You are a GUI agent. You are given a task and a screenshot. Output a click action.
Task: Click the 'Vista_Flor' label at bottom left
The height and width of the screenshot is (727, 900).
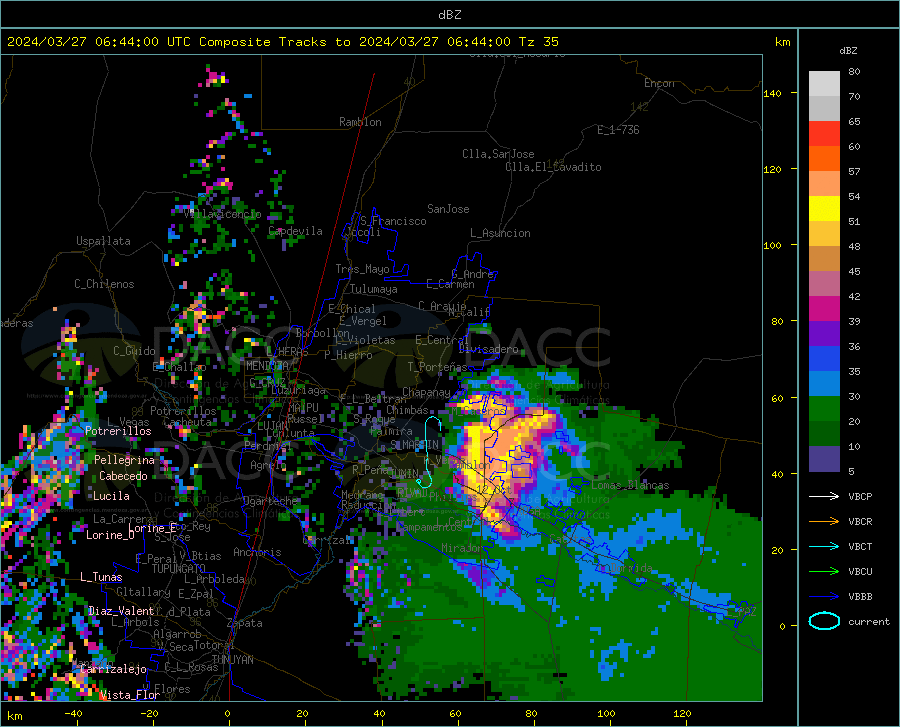tap(129, 695)
